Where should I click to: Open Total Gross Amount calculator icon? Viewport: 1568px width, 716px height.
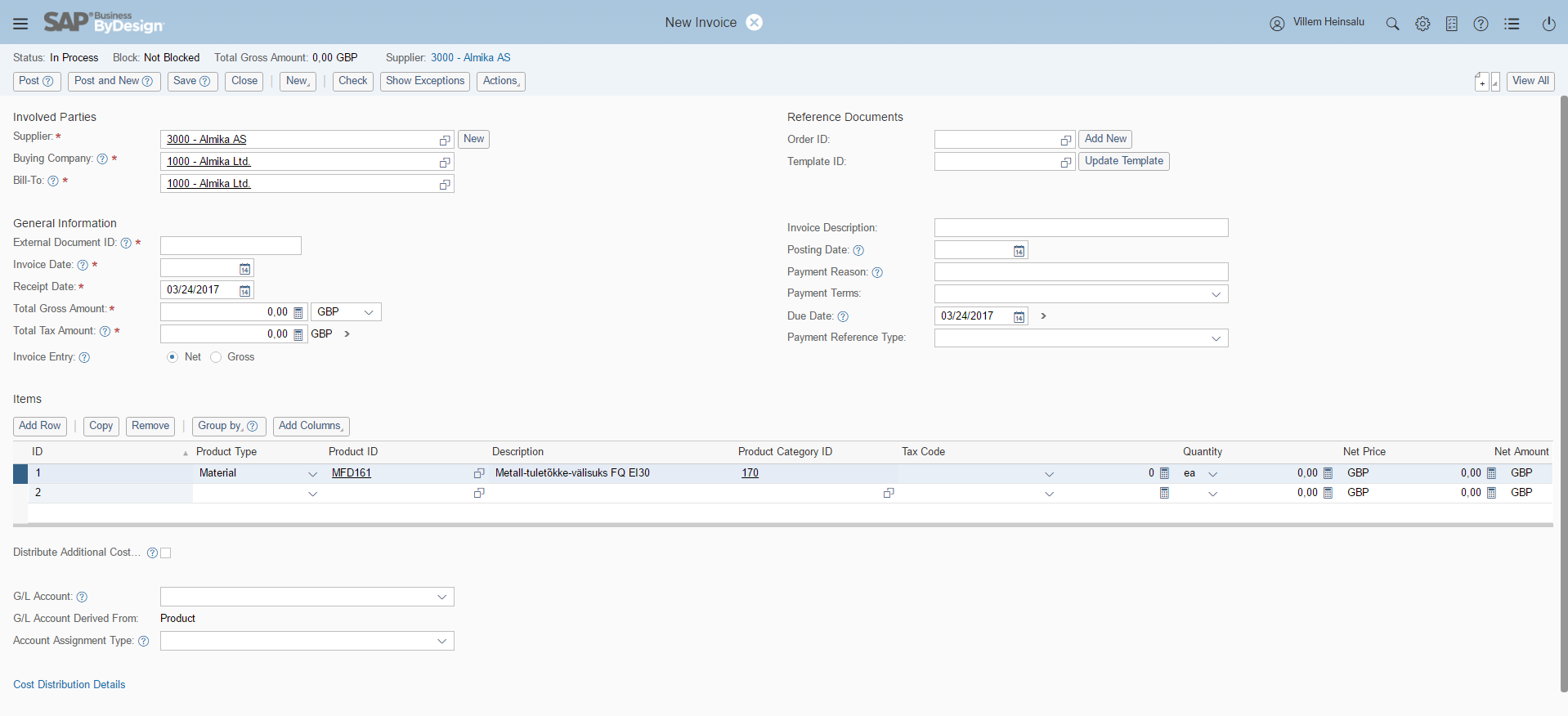298,312
